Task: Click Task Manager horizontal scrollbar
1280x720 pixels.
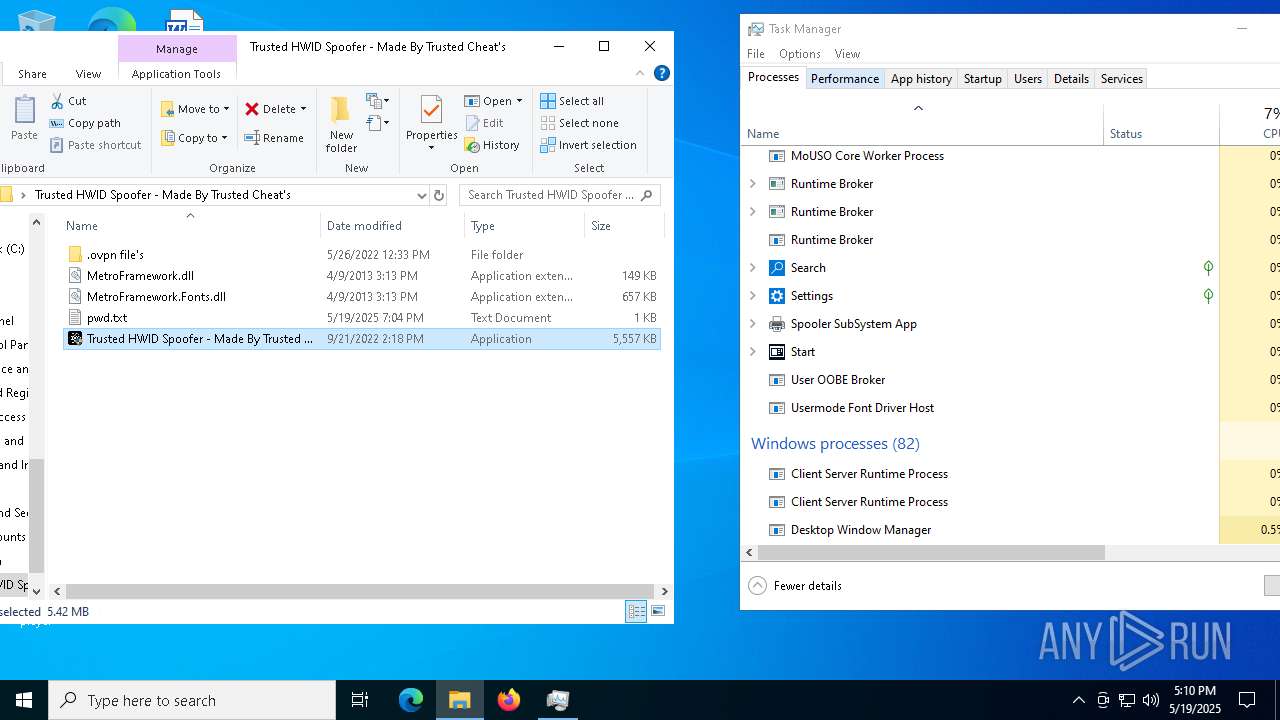Action: point(931,552)
